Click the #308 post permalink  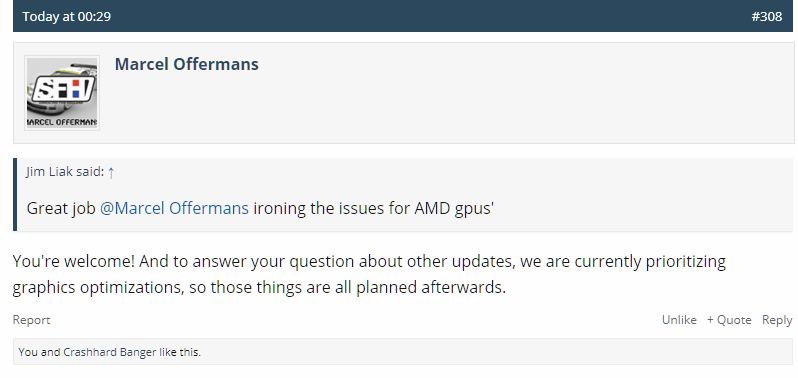(x=766, y=16)
